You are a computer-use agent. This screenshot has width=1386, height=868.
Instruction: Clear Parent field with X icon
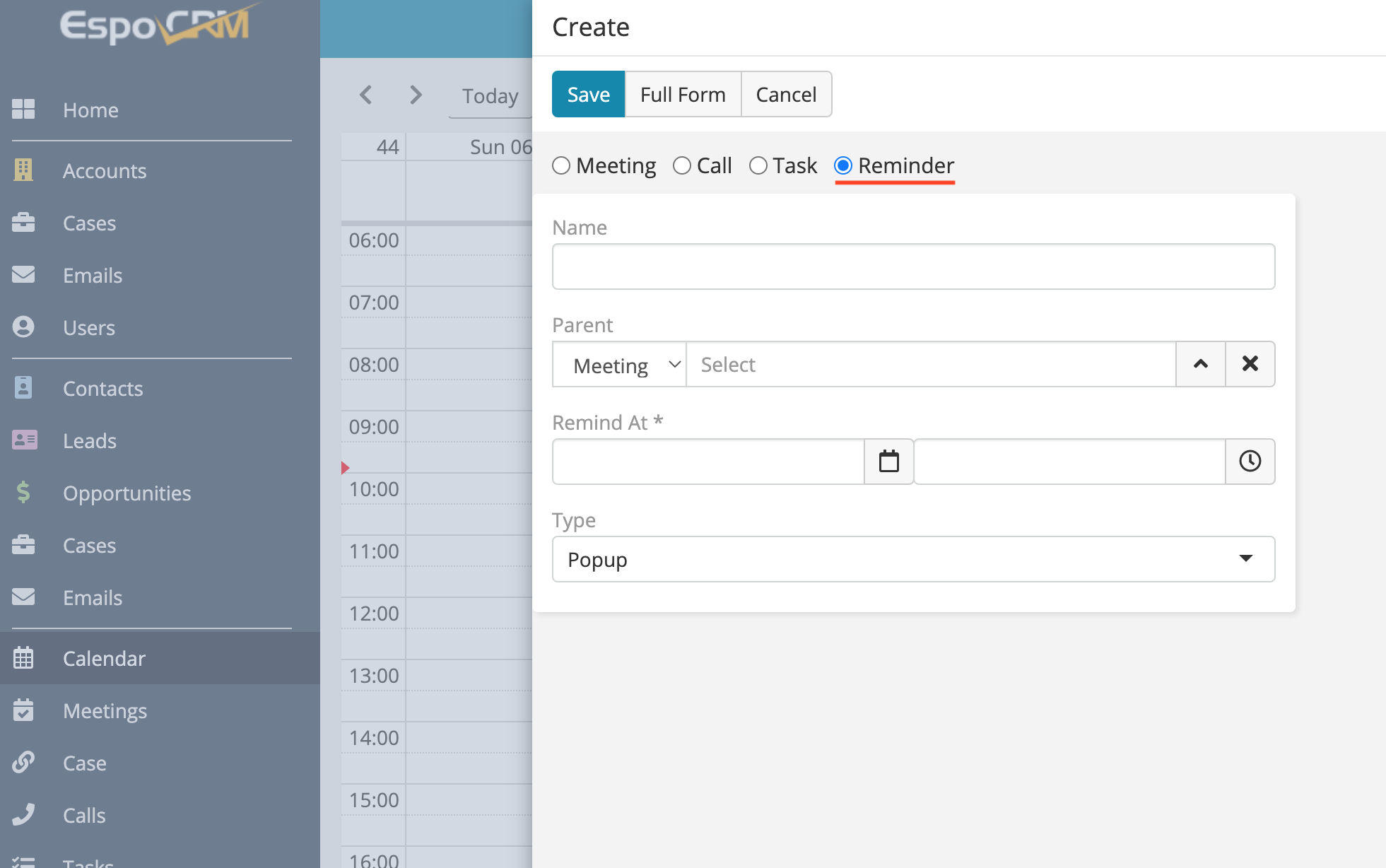tap(1250, 364)
